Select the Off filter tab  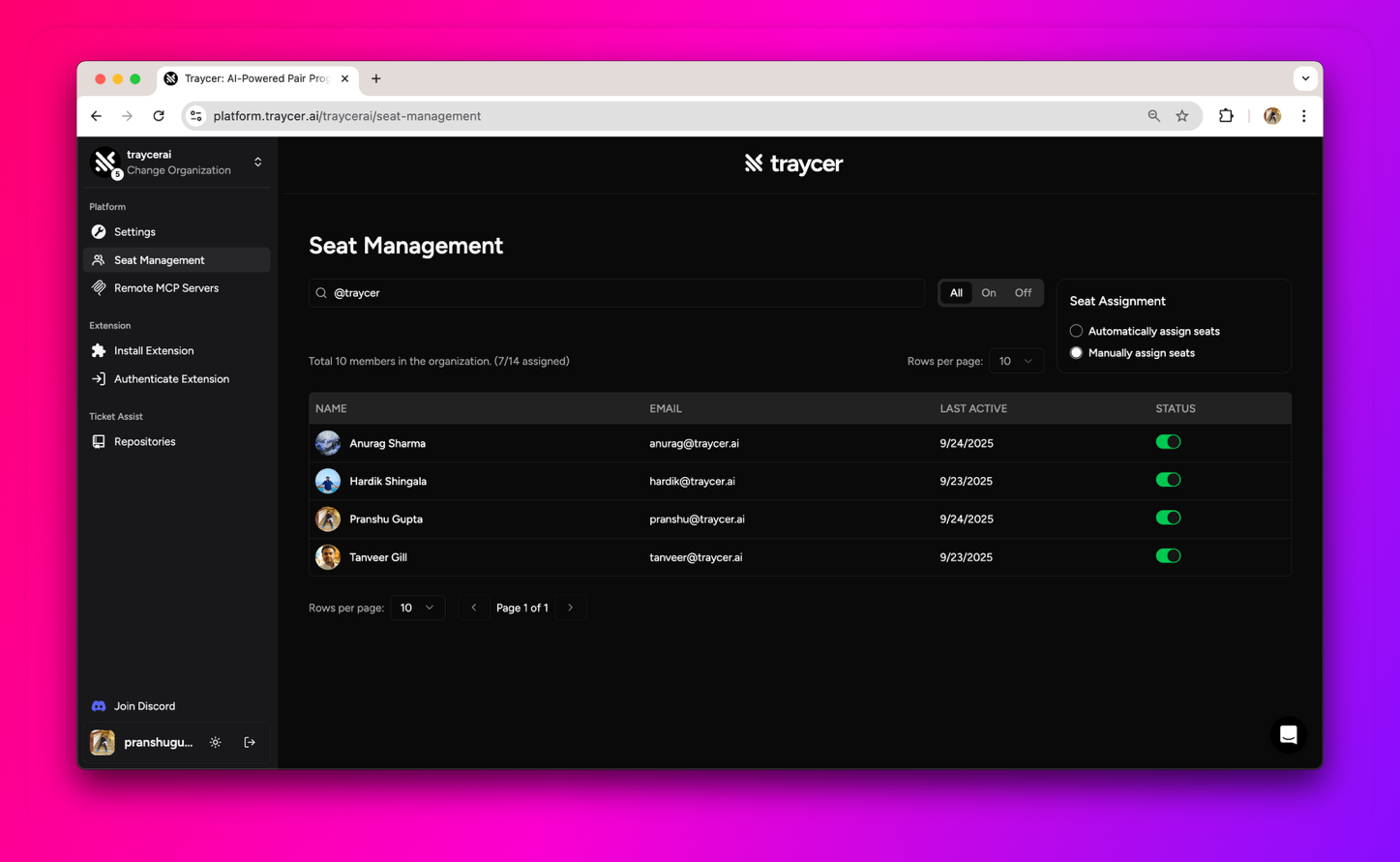[1023, 293]
